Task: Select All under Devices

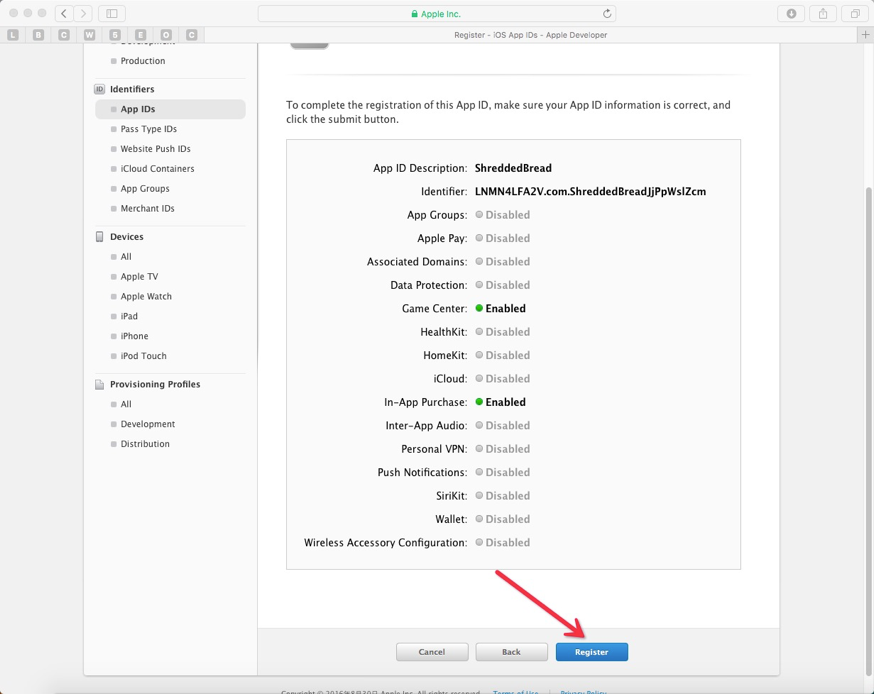Action: 126,257
